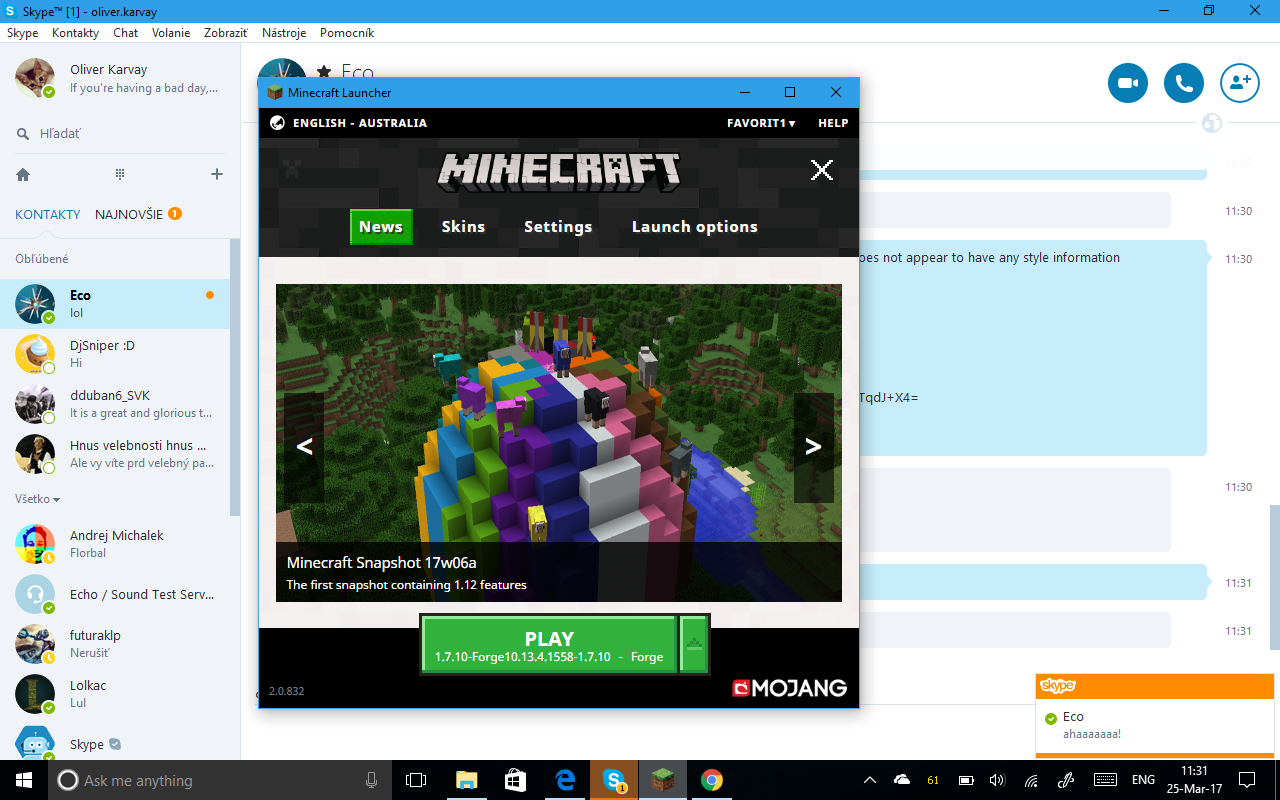The height and width of the screenshot is (800, 1280).
Task: Open the Volanie menu
Action: 171,33
